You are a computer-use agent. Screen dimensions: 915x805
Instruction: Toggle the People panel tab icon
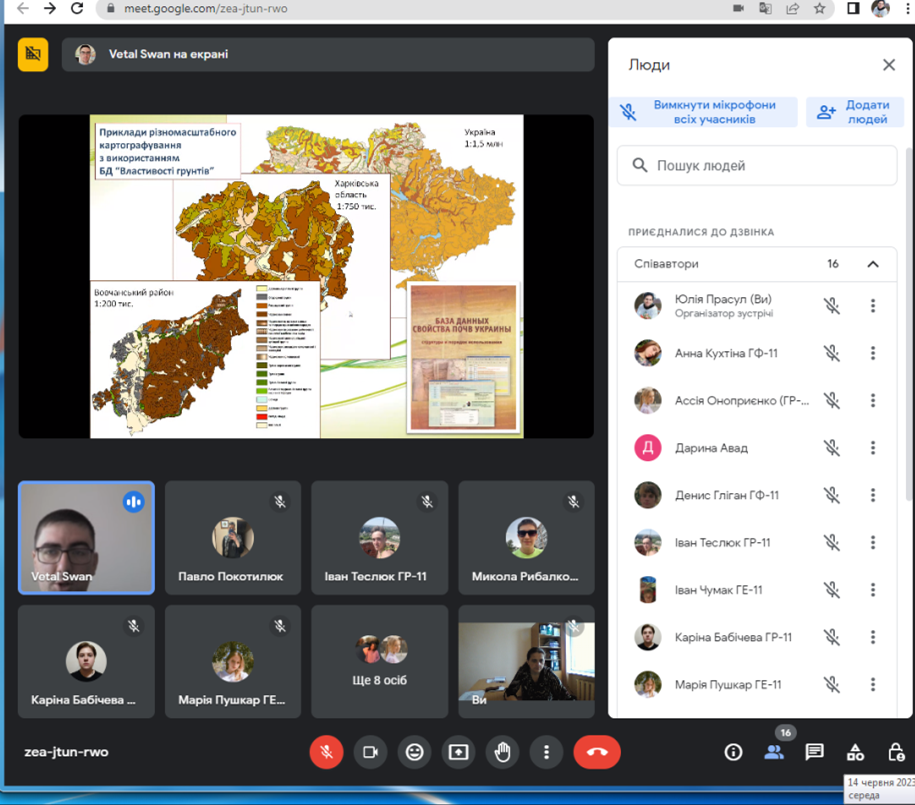[773, 752]
